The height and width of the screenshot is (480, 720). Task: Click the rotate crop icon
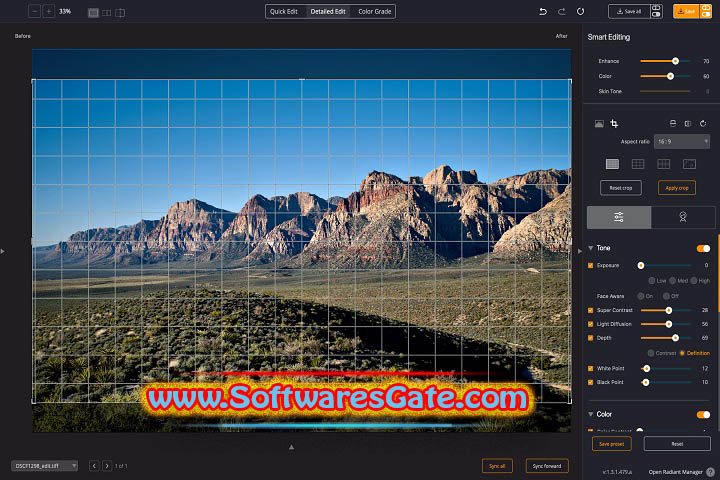(703, 124)
